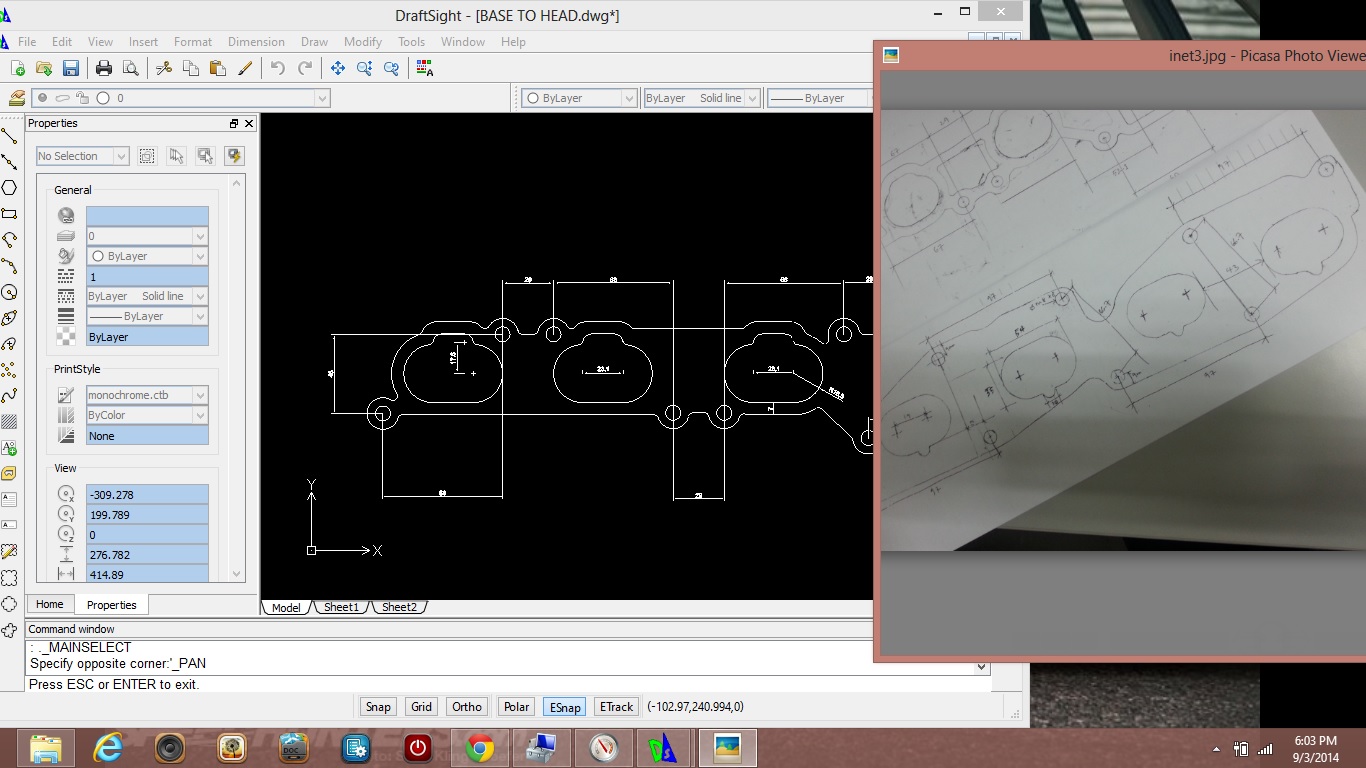Toggle Snap mode in status bar
1366x768 pixels.
coord(378,706)
